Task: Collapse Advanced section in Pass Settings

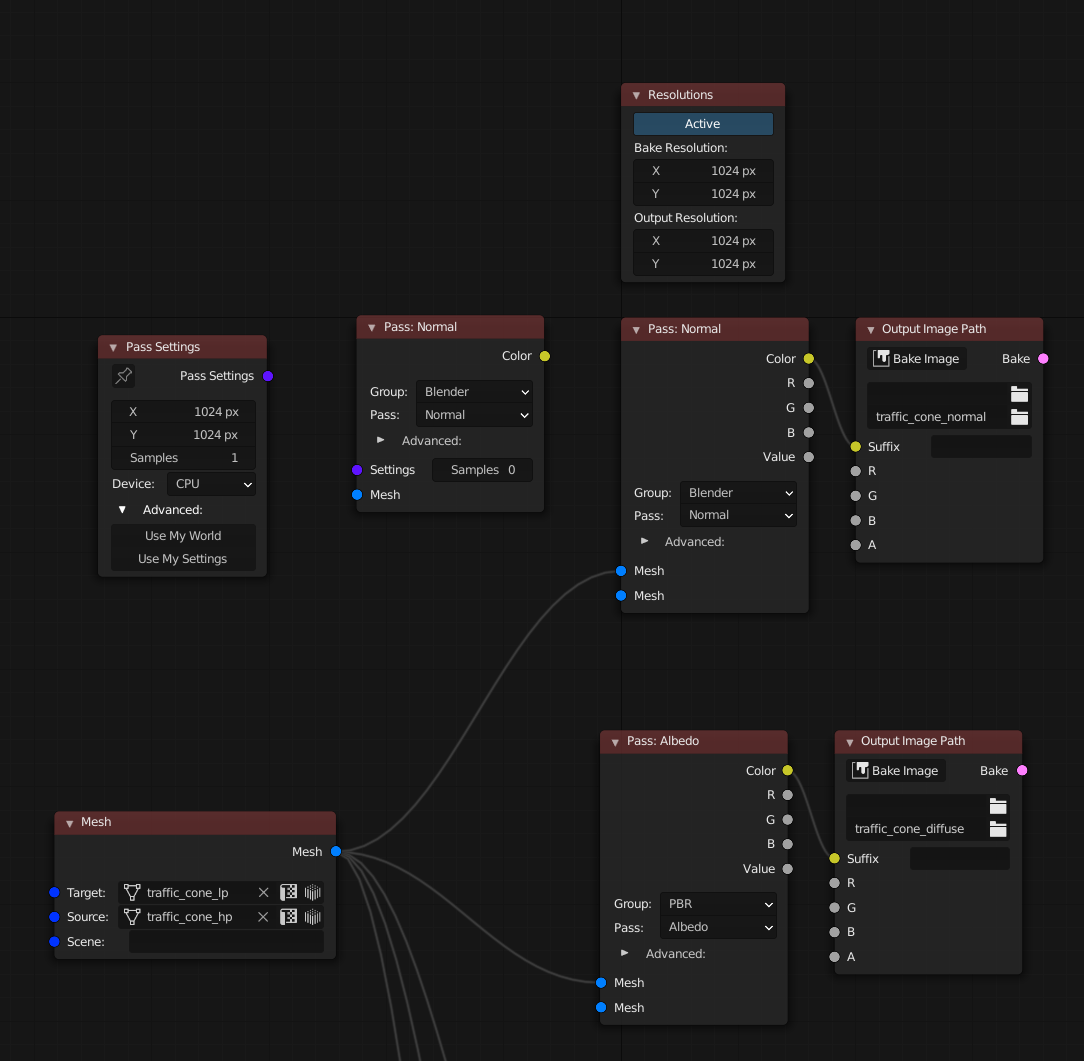Action: coord(122,509)
